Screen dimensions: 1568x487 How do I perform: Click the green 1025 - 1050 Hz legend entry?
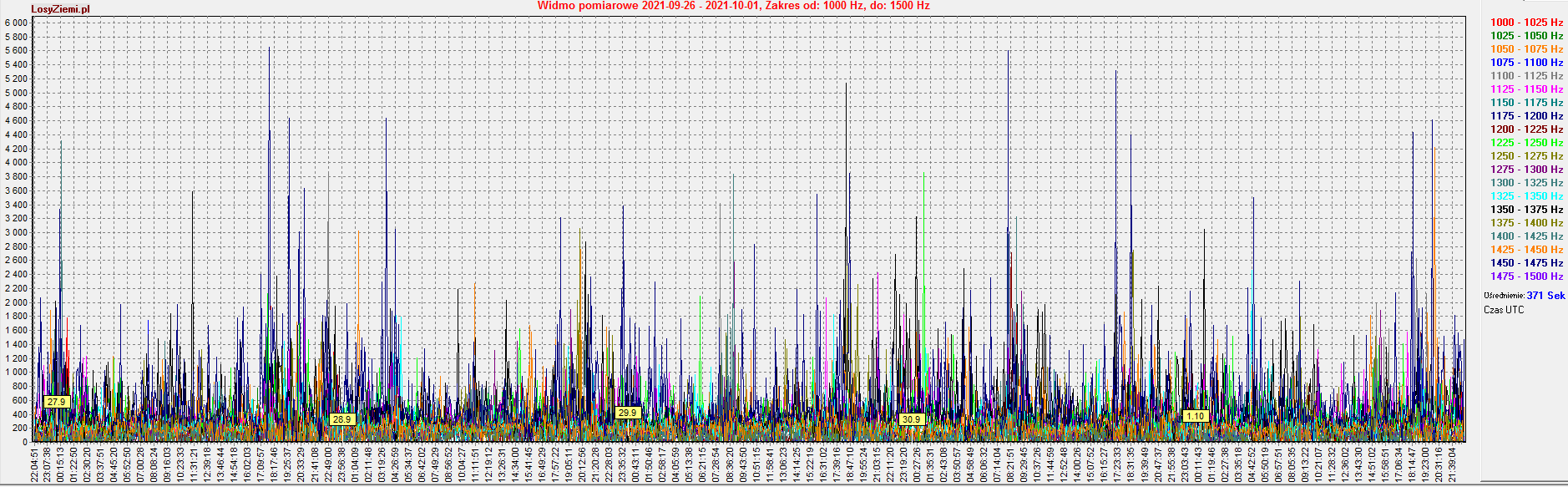(1526, 36)
